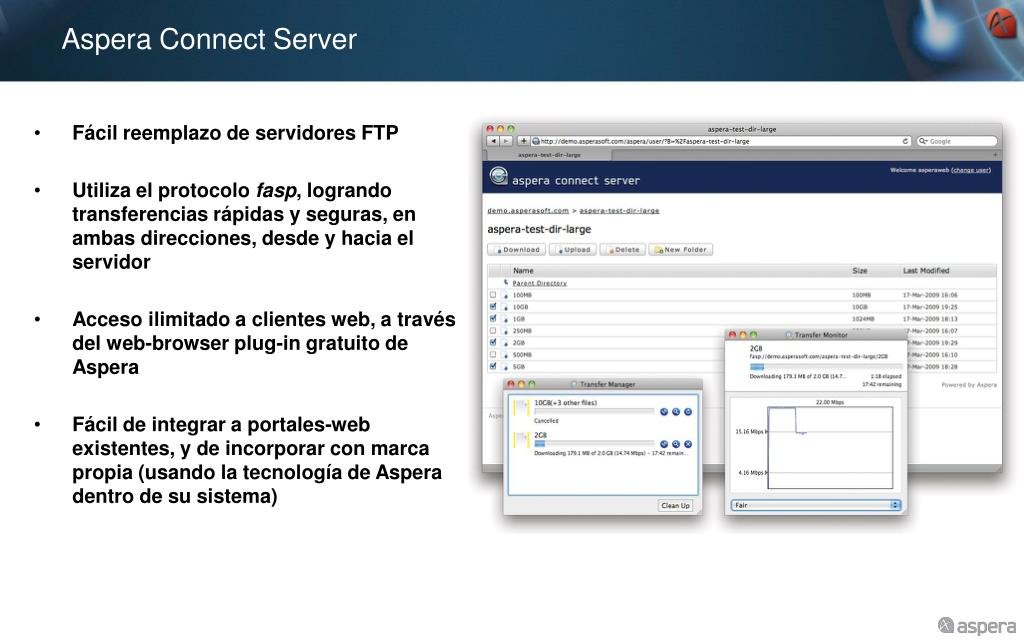Tick the checkbox for the 250MB file

point(493,330)
